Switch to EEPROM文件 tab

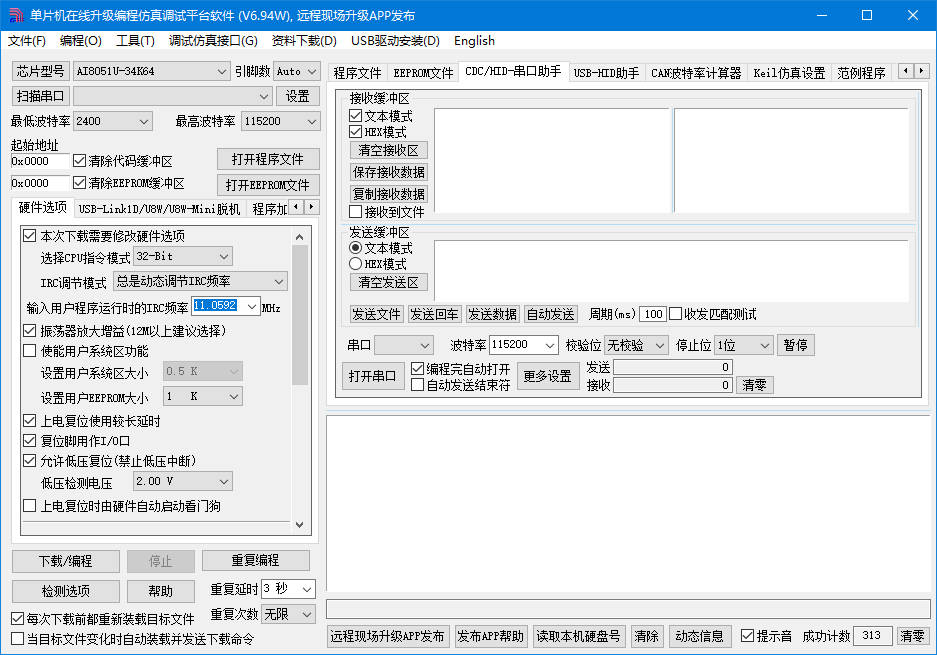[423, 73]
